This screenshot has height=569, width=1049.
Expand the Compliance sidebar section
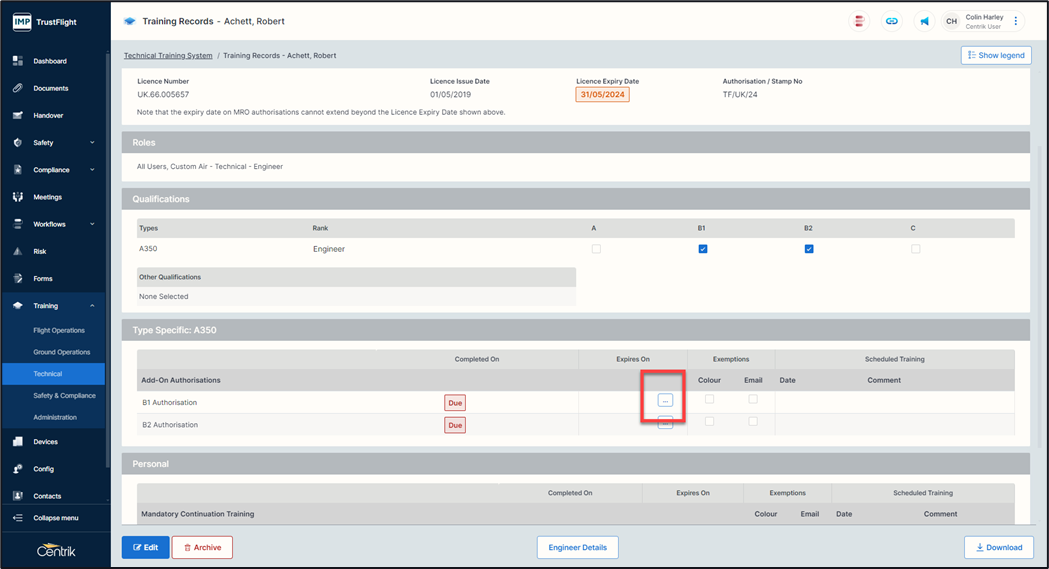[92, 170]
